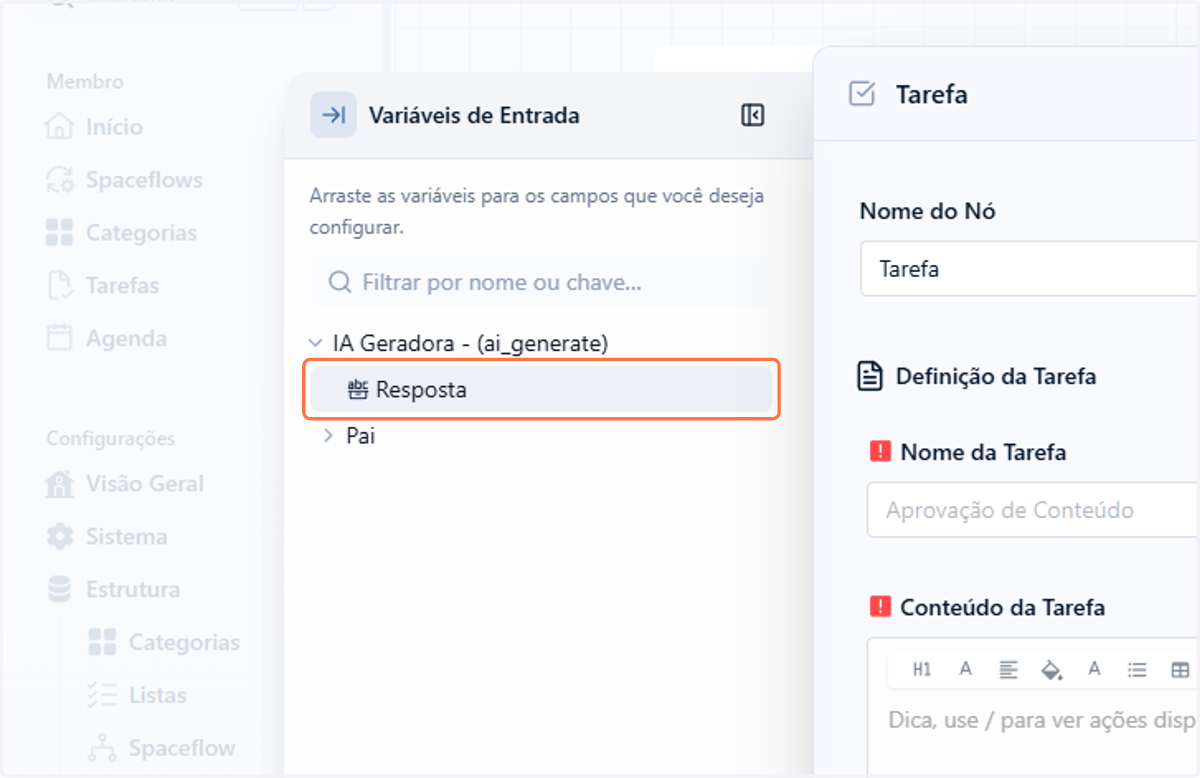Click the Pai tree label
Viewport: 1200px width, 778px height.
point(360,436)
